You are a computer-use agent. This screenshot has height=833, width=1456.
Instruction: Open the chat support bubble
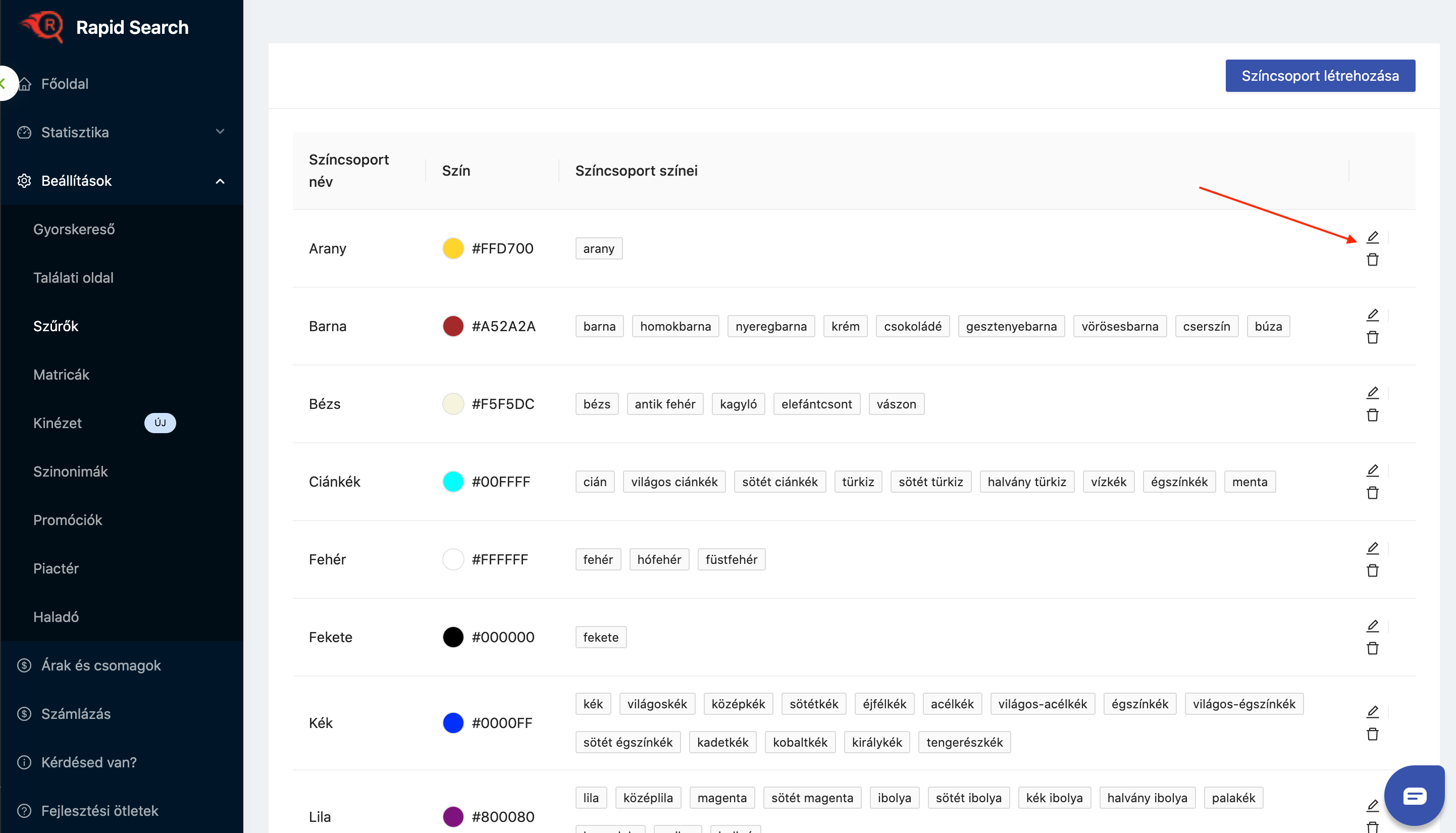click(1414, 795)
